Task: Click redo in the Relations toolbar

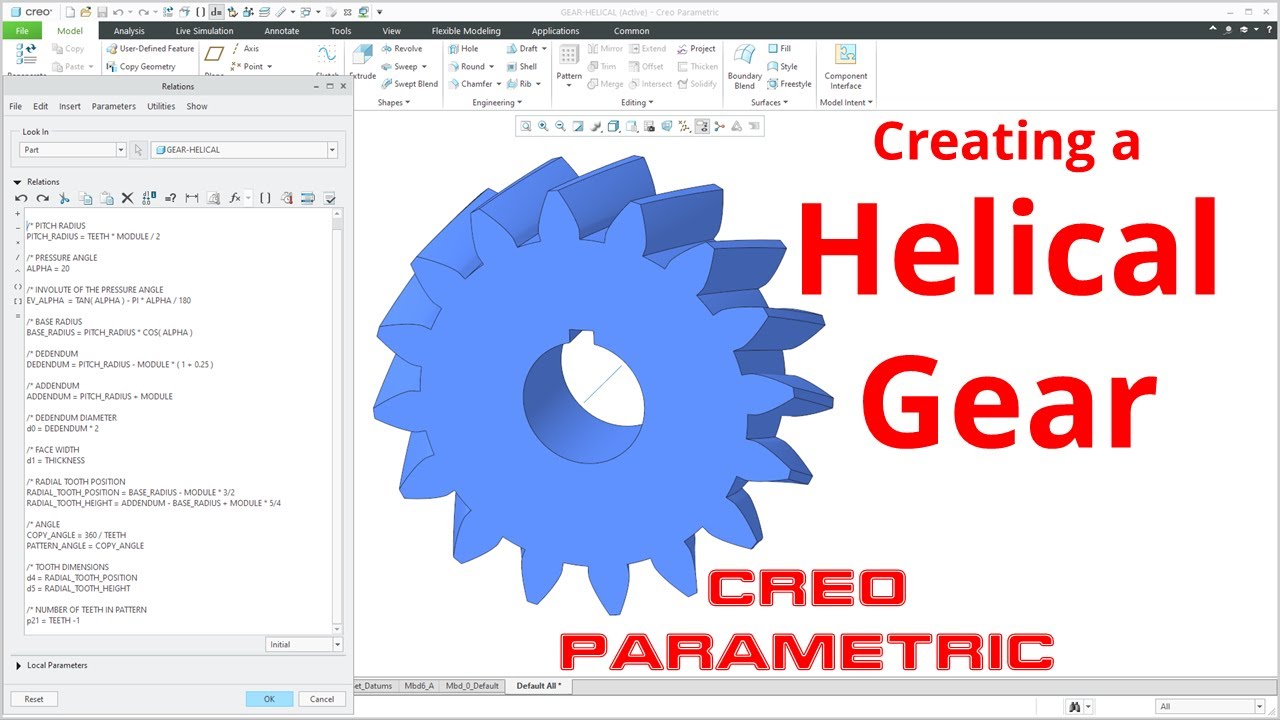Action: coord(42,199)
